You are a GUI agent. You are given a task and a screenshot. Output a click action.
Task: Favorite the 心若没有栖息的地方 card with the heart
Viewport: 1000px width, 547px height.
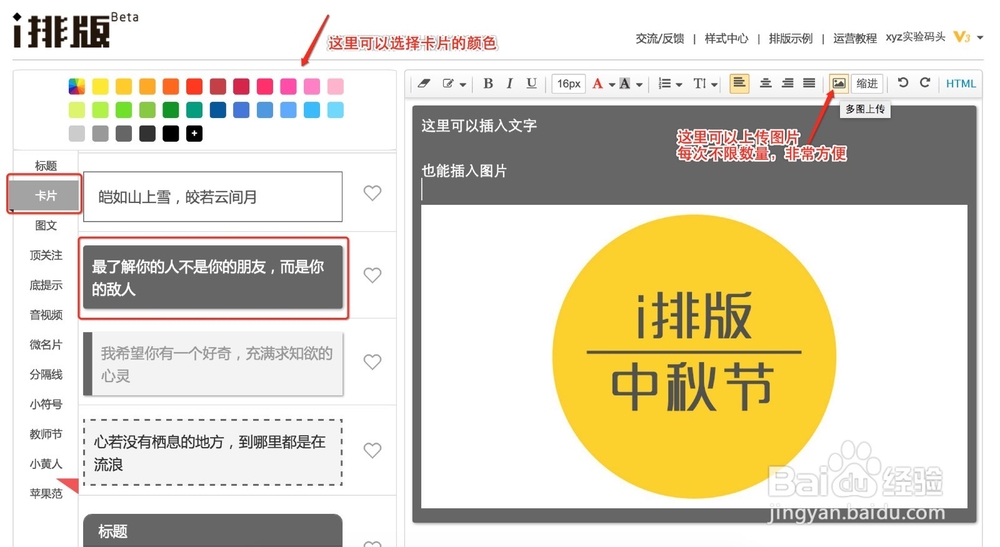372,450
